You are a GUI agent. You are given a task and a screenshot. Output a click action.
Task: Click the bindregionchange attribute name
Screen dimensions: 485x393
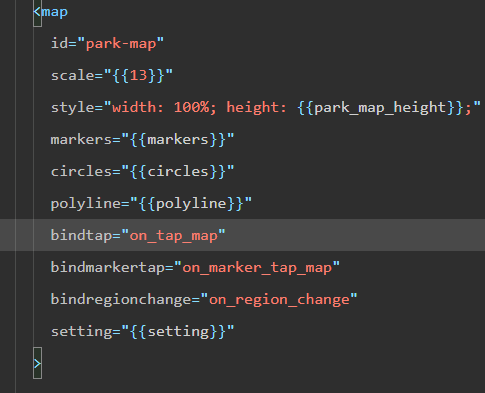coord(121,299)
